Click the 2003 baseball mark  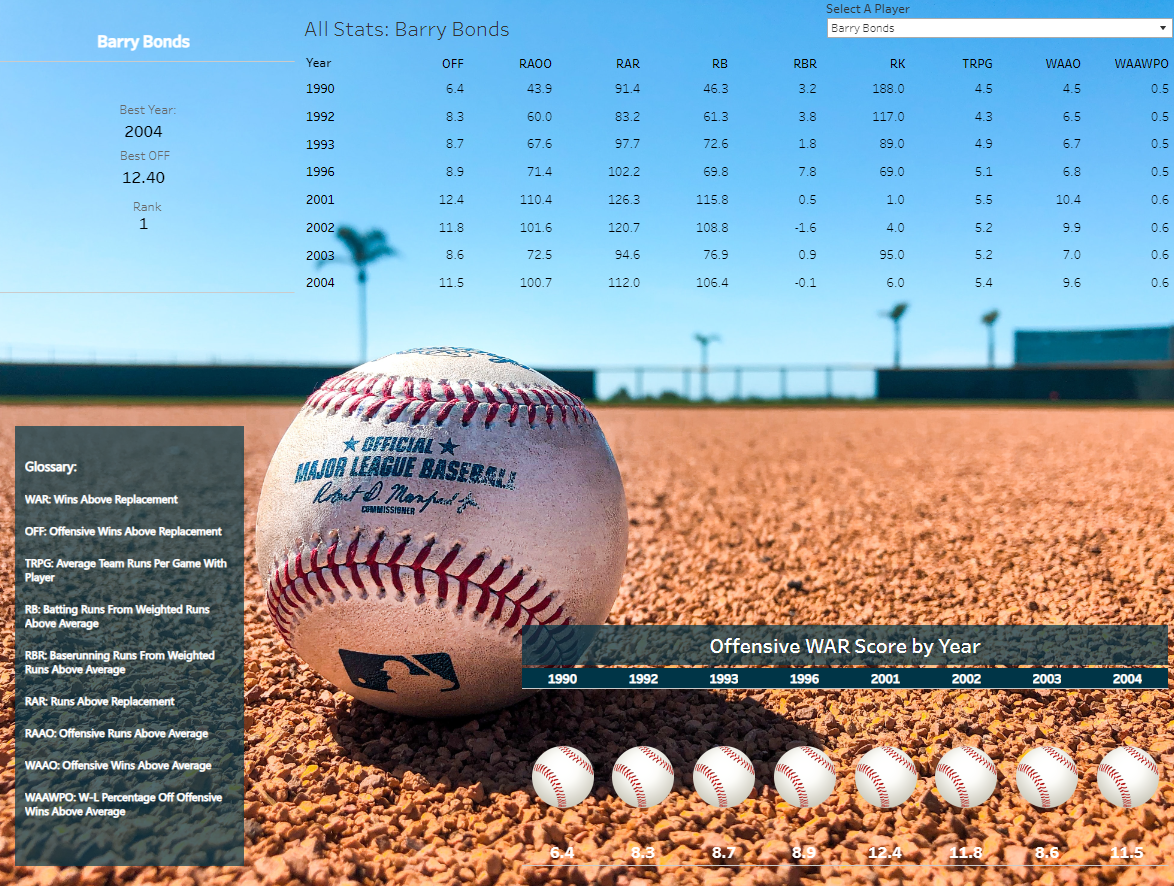coord(1047,776)
